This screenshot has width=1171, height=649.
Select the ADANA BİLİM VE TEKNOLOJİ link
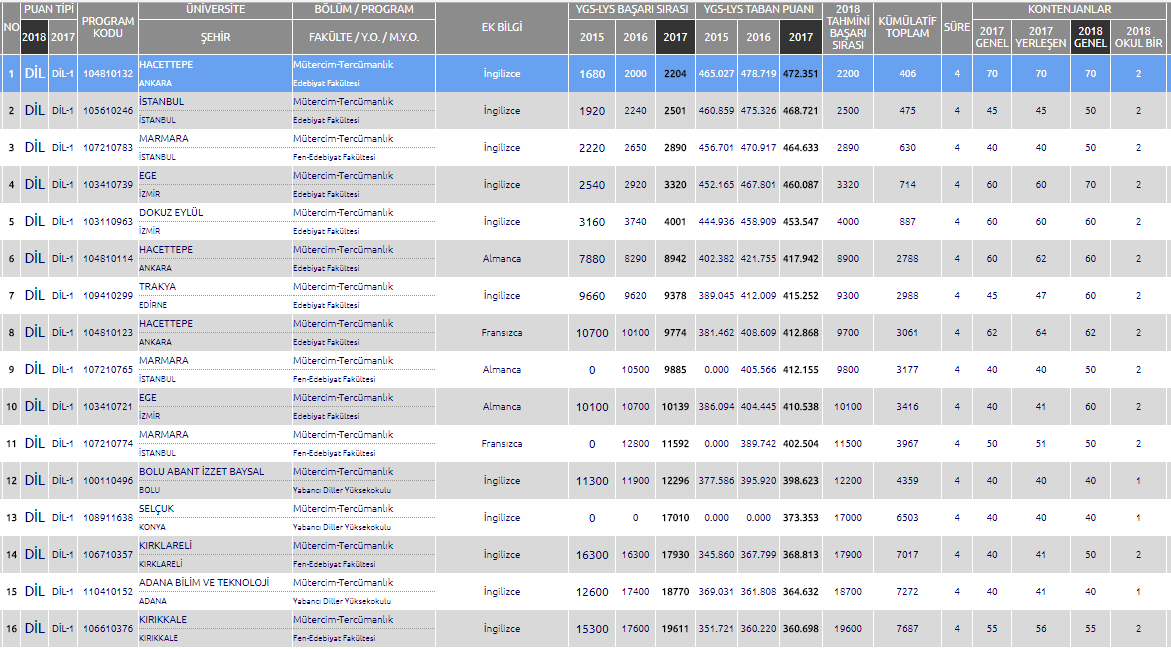pos(204,583)
